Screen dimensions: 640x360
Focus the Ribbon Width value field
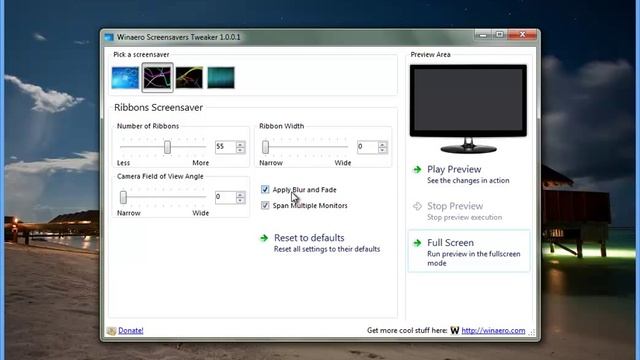[x=367, y=147]
